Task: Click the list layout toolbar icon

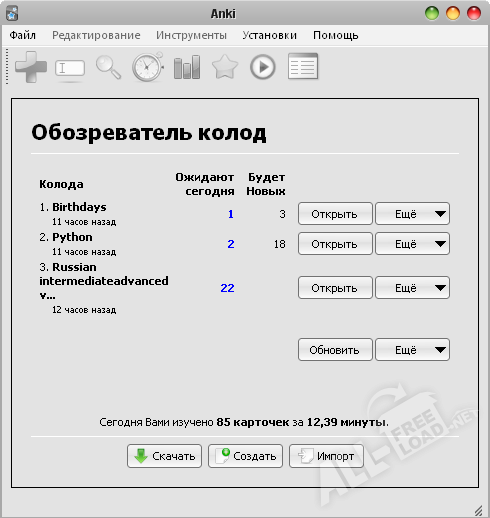Action: [x=303, y=66]
